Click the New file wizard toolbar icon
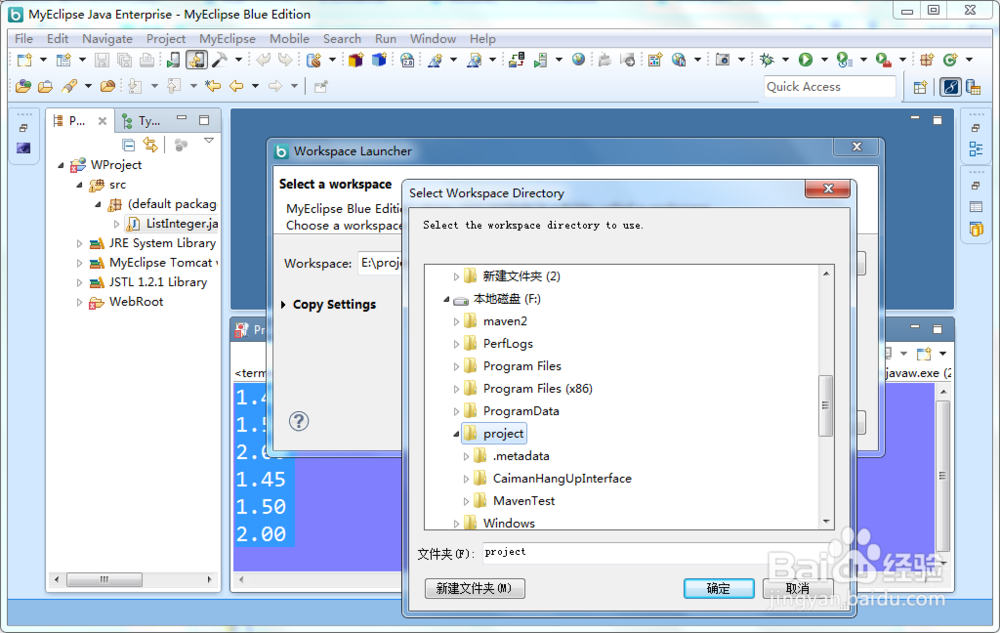The height and width of the screenshot is (633, 1000). [x=24, y=60]
